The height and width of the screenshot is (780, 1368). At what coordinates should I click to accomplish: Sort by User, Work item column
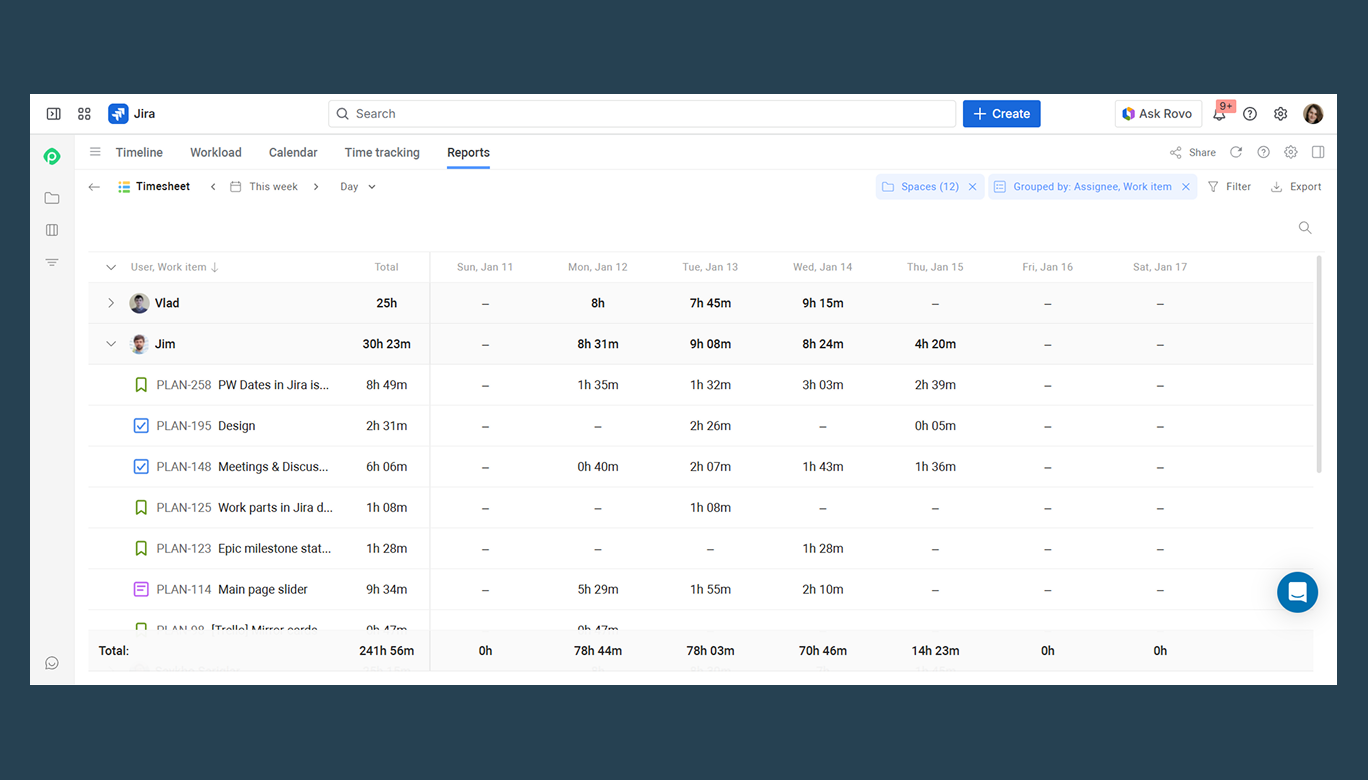(x=175, y=267)
